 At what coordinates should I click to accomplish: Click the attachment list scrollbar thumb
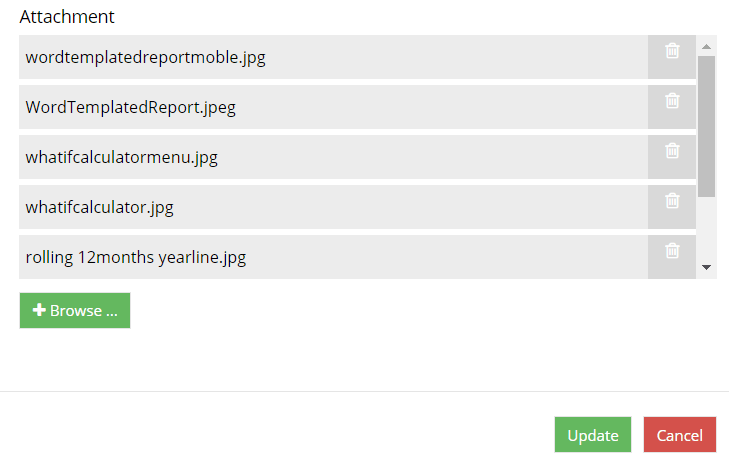click(x=706, y=126)
